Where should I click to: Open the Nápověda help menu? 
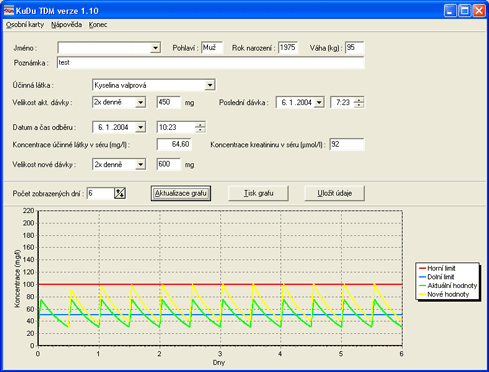(67, 25)
